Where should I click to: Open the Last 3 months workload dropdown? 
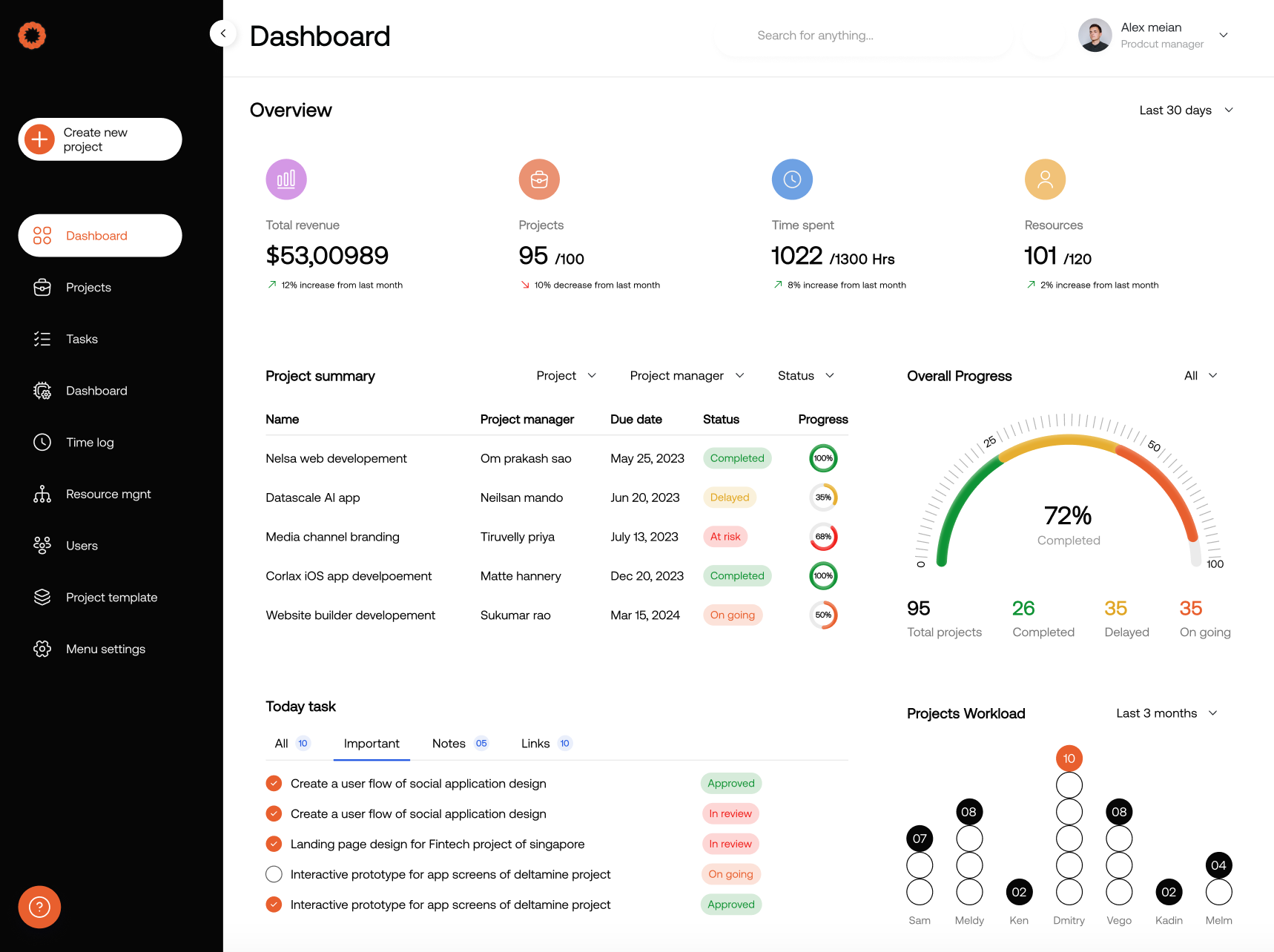coord(1166,713)
